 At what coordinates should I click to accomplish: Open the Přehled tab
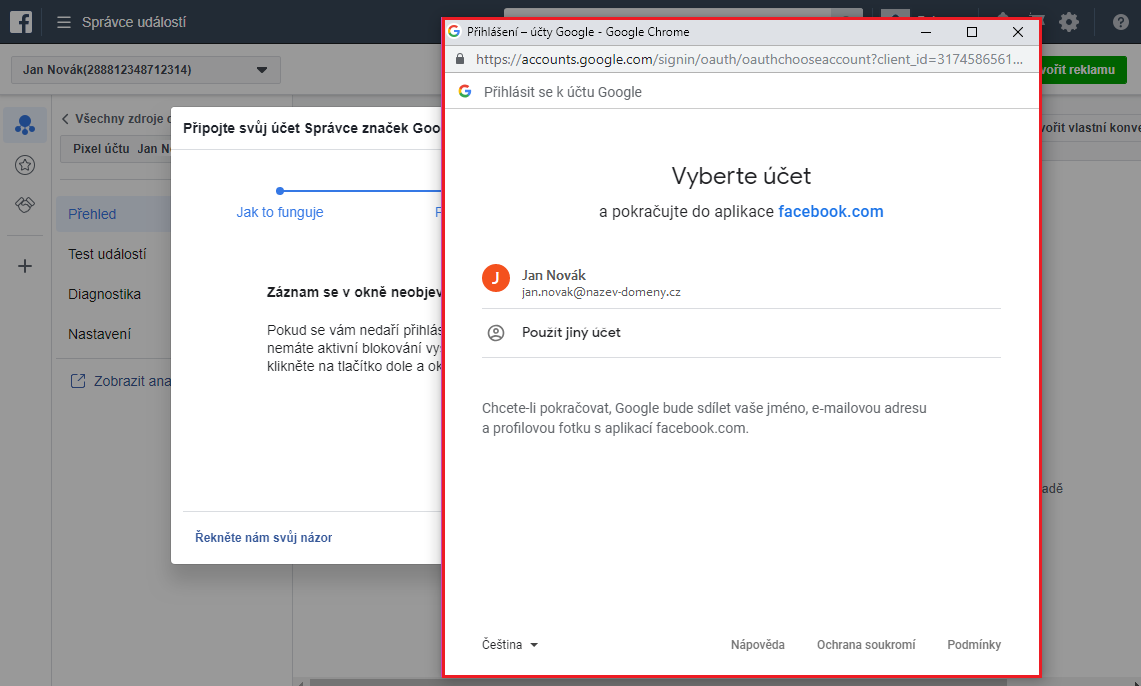tap(114, 214)
